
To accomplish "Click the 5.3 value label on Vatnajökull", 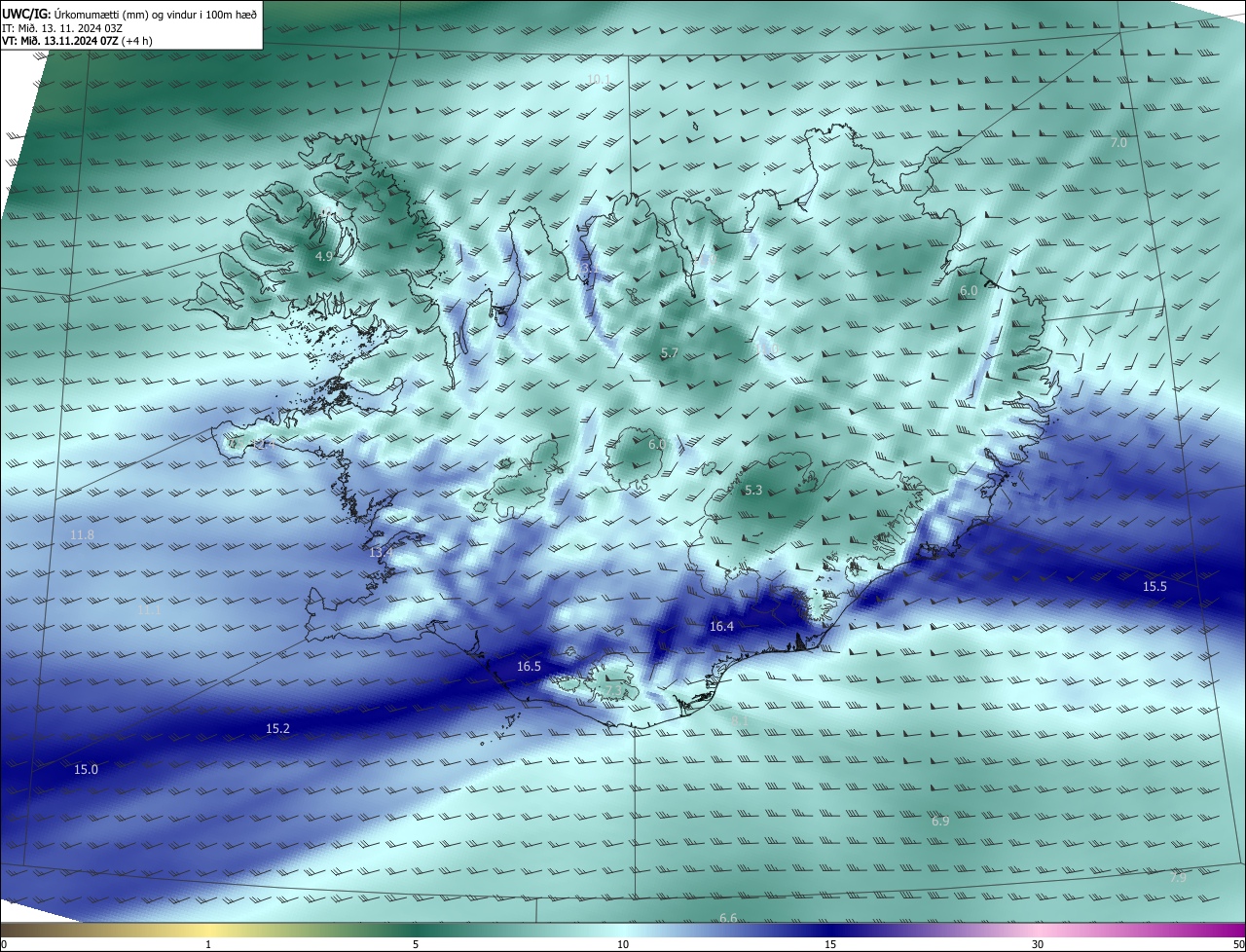I will coord(753,491).
